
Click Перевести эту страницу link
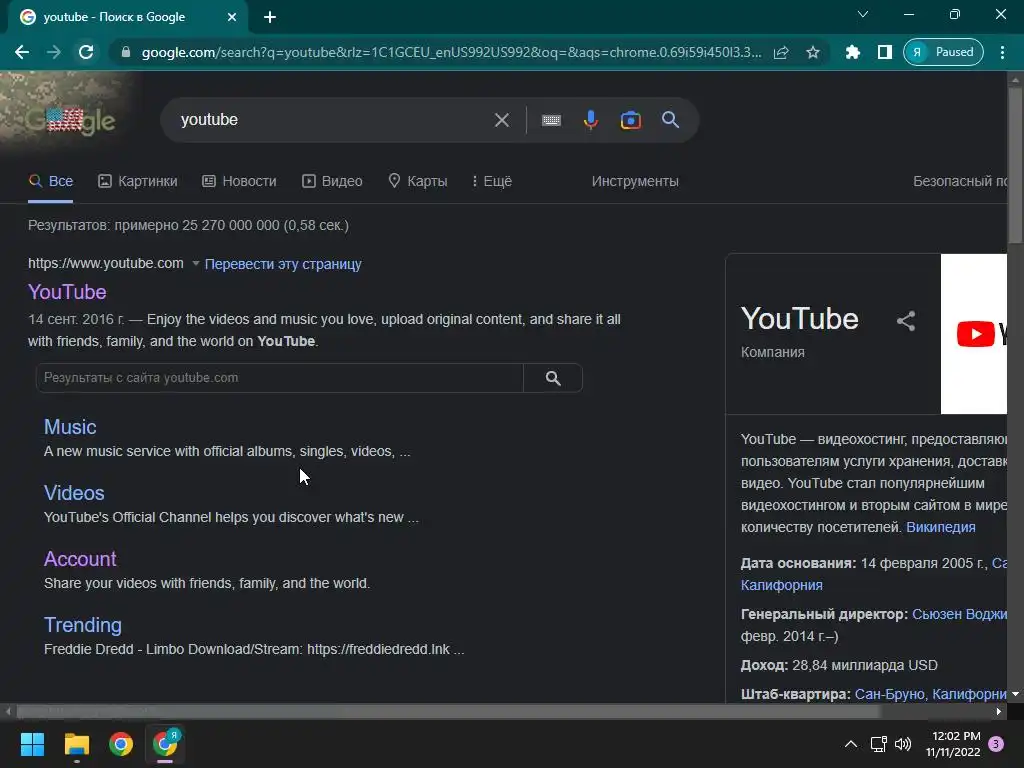click(x=283, y=264)
